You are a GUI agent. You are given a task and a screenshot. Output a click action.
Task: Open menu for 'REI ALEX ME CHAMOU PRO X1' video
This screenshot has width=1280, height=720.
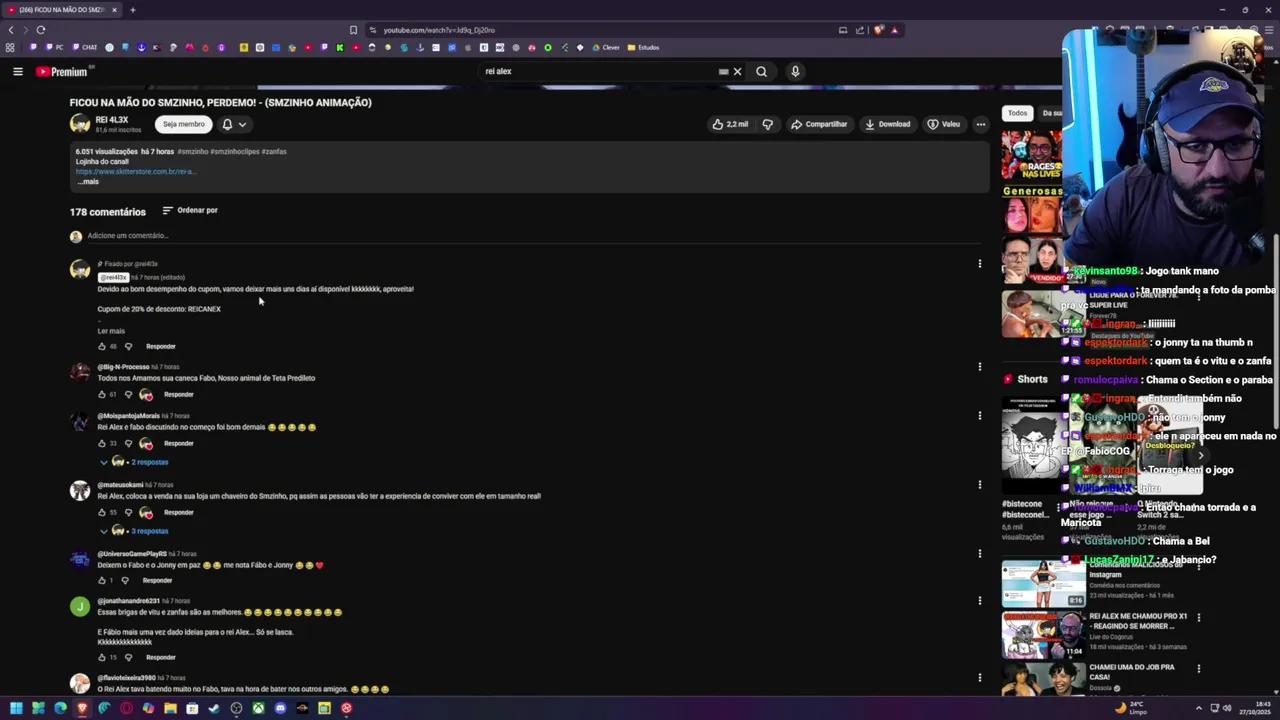pos(1198,617)
